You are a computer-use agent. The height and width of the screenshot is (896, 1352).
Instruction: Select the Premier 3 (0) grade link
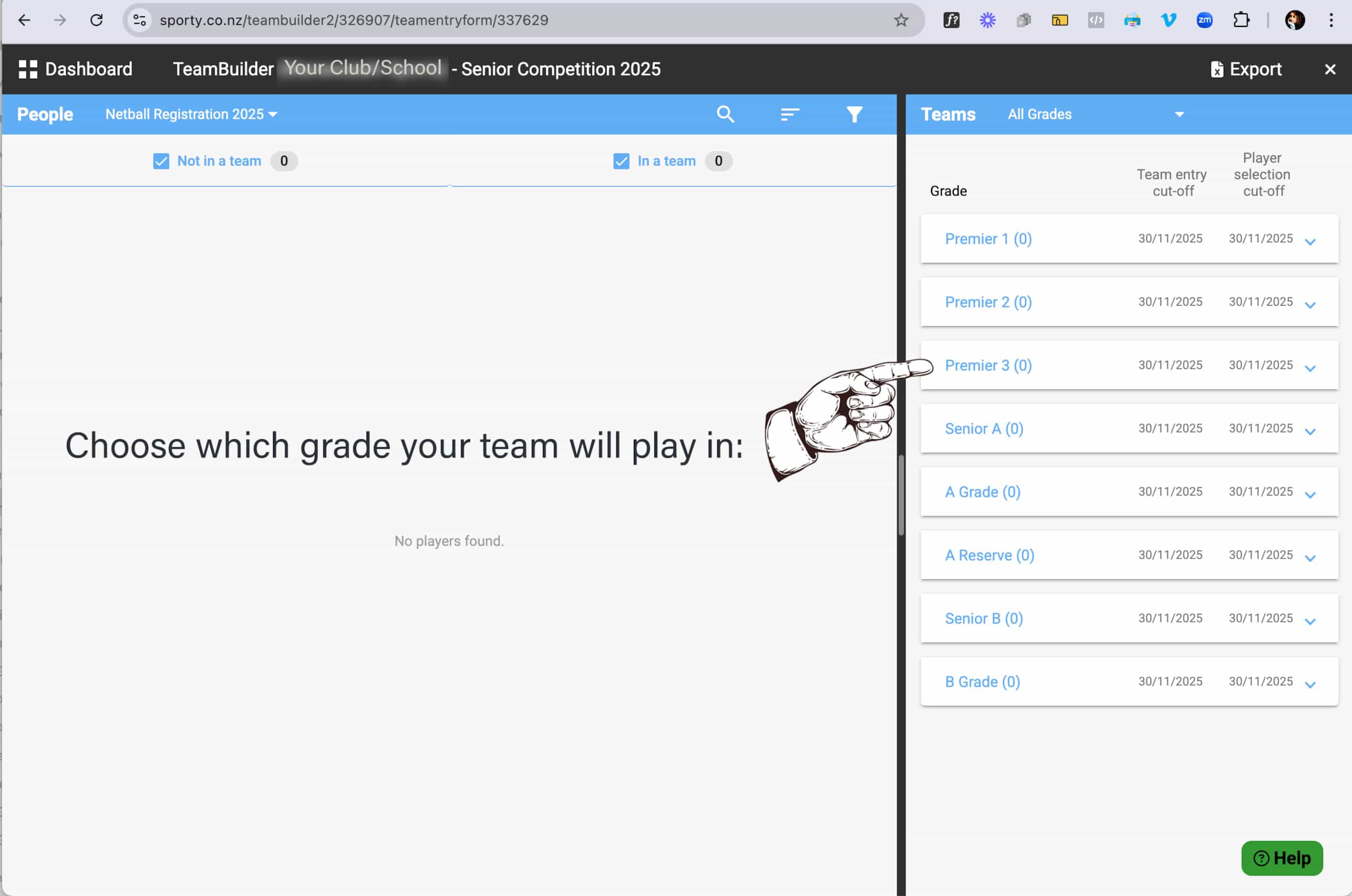point(988,366)
